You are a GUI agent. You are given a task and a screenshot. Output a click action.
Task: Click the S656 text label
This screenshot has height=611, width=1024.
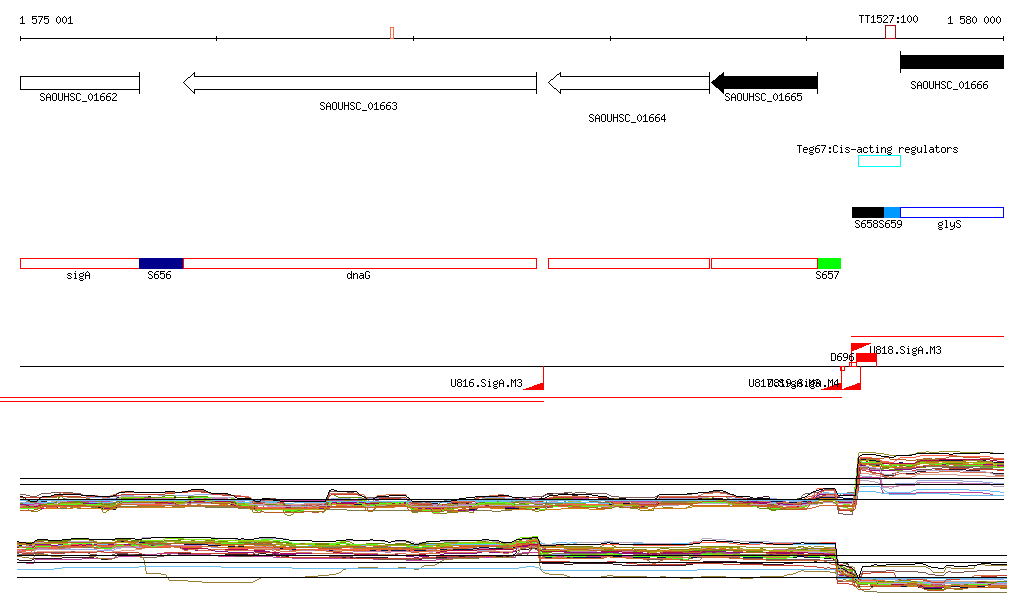click(159, 275)
